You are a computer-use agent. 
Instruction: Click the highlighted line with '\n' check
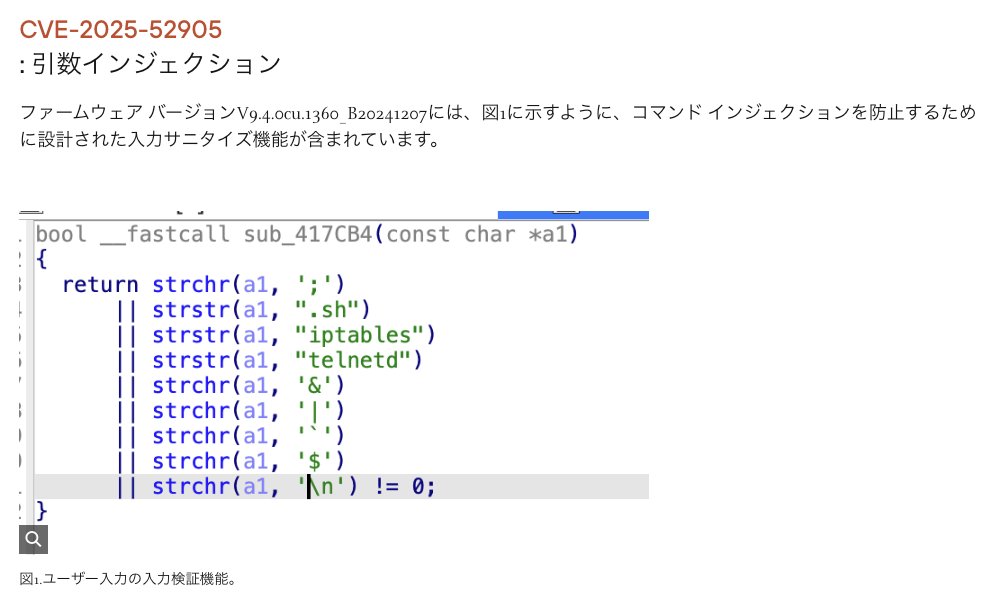tap(342, 487)
